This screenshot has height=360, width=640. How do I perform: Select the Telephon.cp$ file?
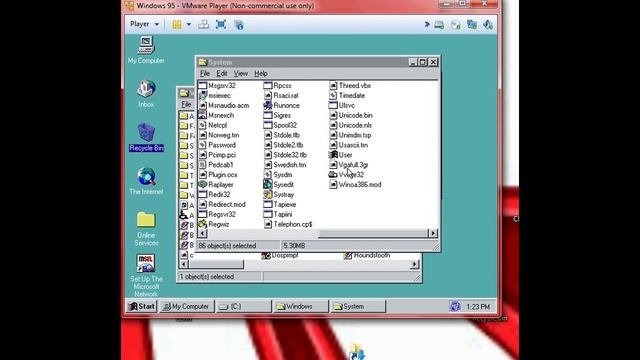[288, 224]
